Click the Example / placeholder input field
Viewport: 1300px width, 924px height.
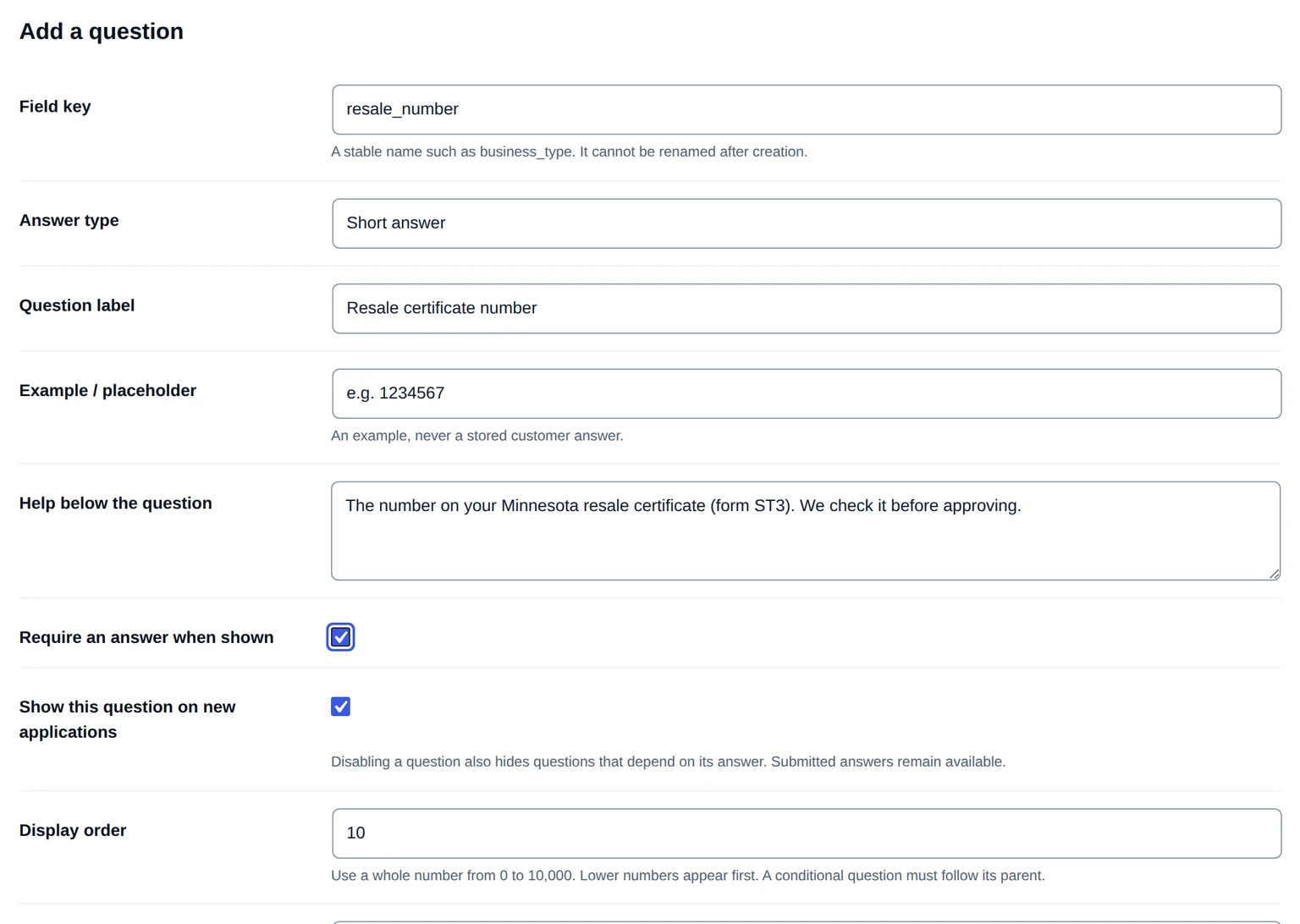click(807, 393)
